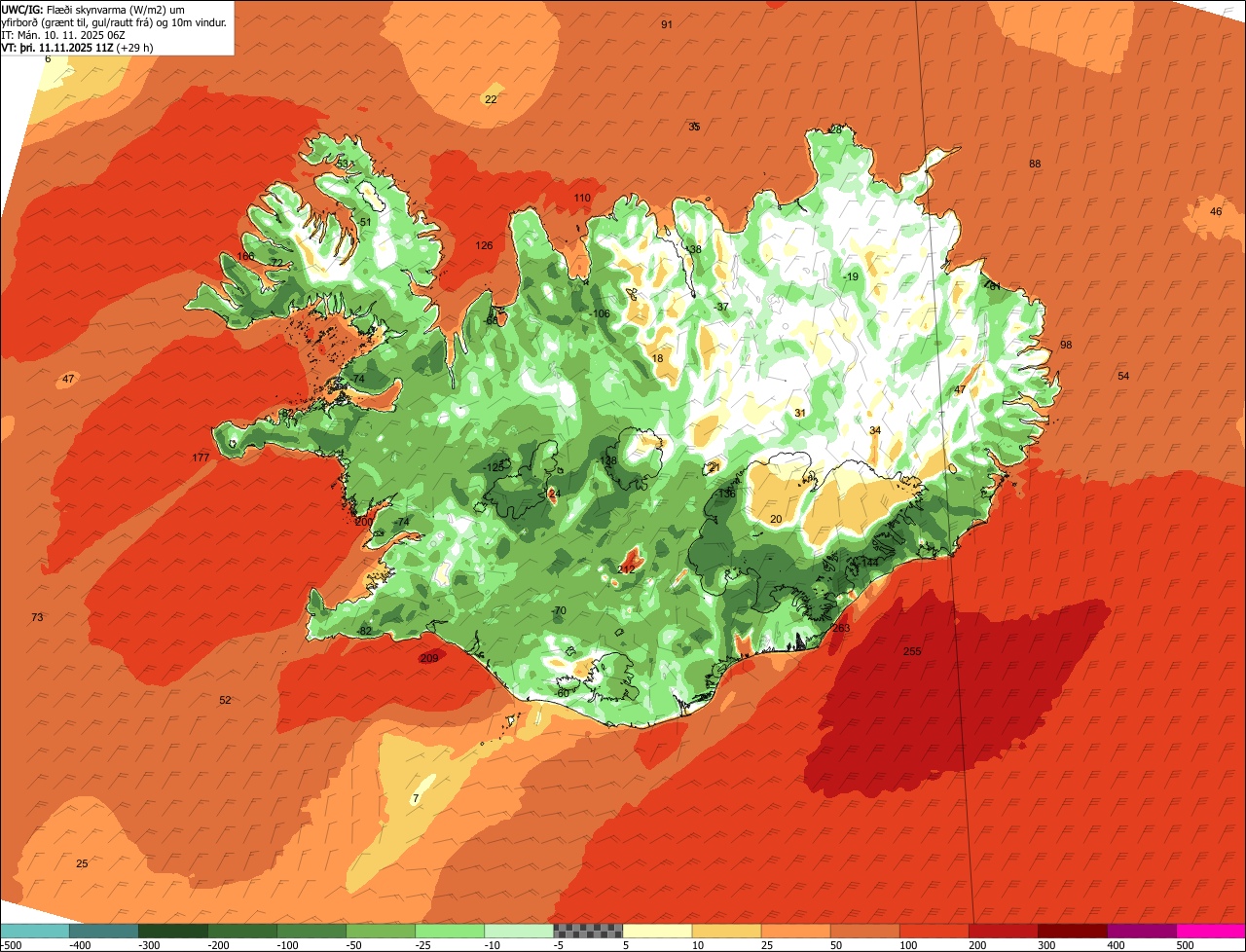Click the '35' value in the north sea
This screenshot has width=1246, height=952.
coord(694,127)
